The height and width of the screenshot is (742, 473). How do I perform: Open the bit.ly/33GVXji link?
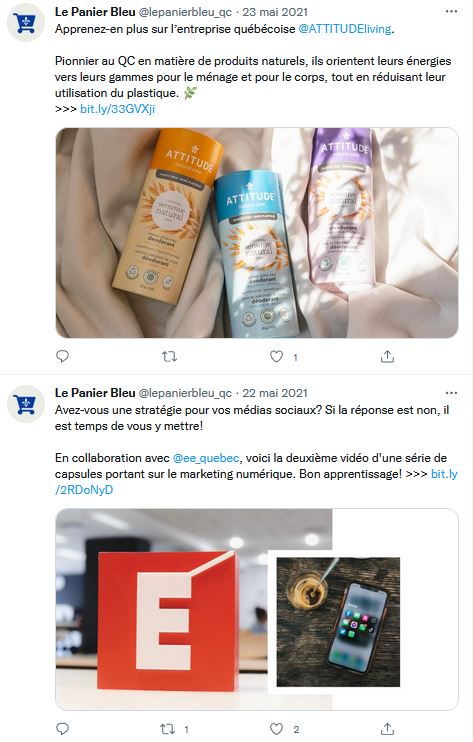pos(117,109)
